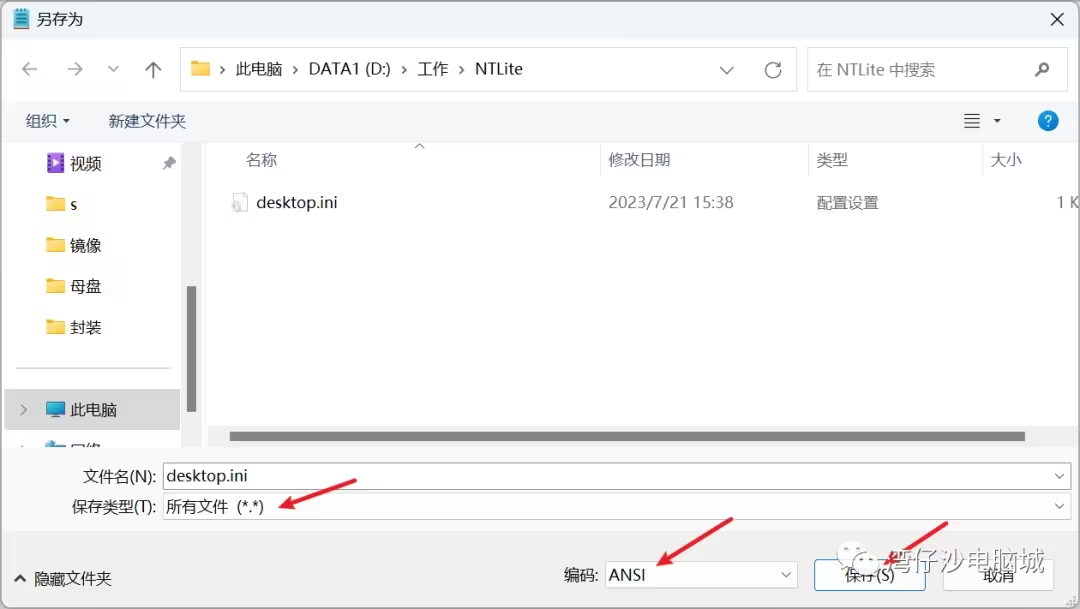Click the refresh icon in address bar
The width and height of the screenshot is (1080, 609).
tap(772, 69)
